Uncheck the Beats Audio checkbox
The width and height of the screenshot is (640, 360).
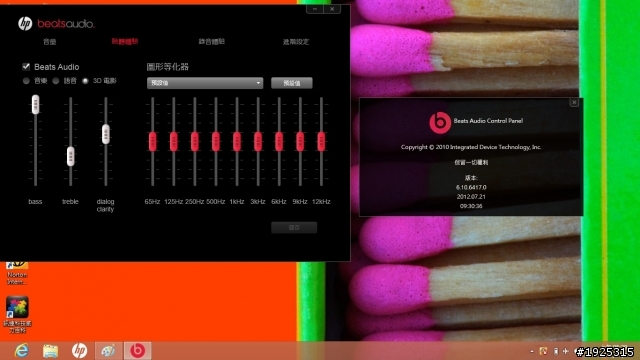26,67
